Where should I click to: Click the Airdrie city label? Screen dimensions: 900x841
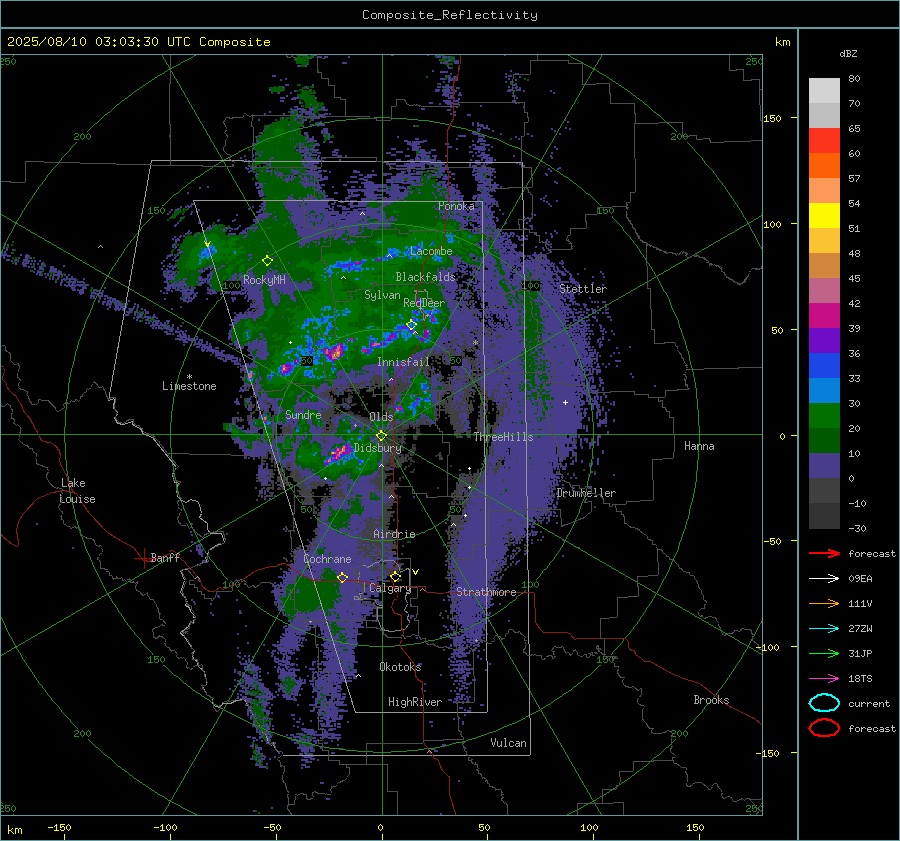click(394, 534)
